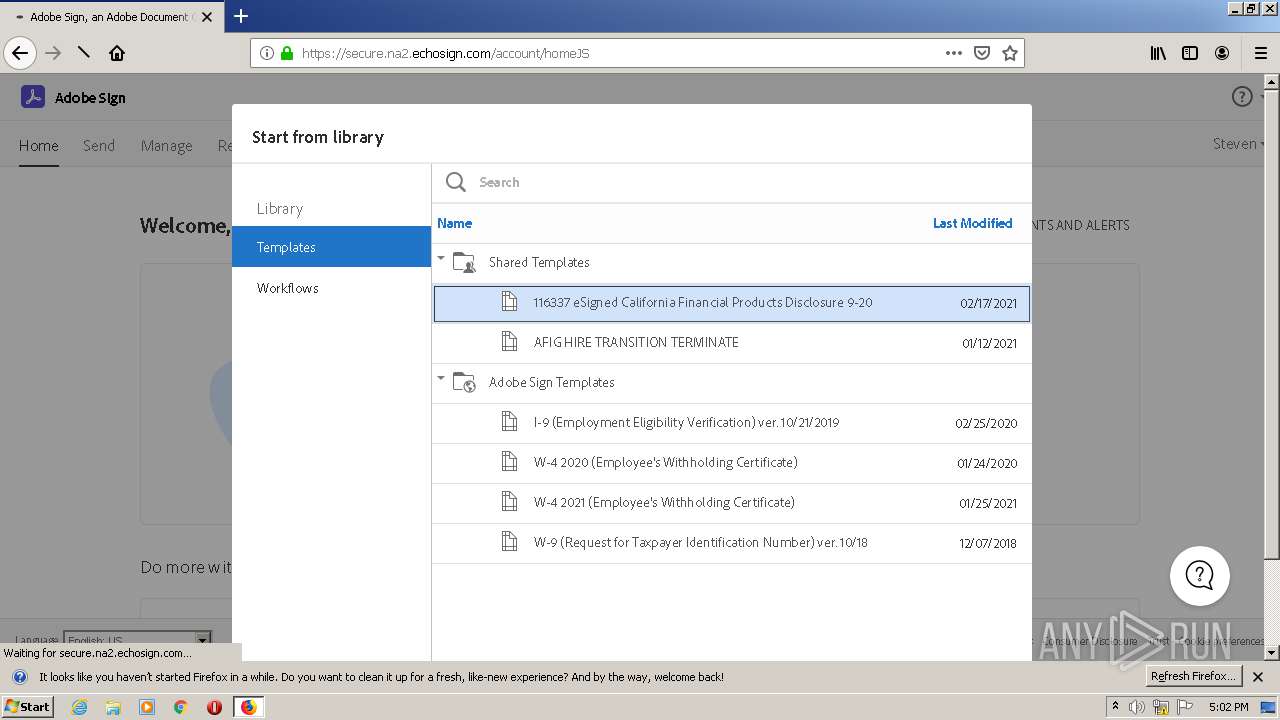Select the Workflows tab in dialog
This screenshot has height=720, width=1280.
point(331,288)
